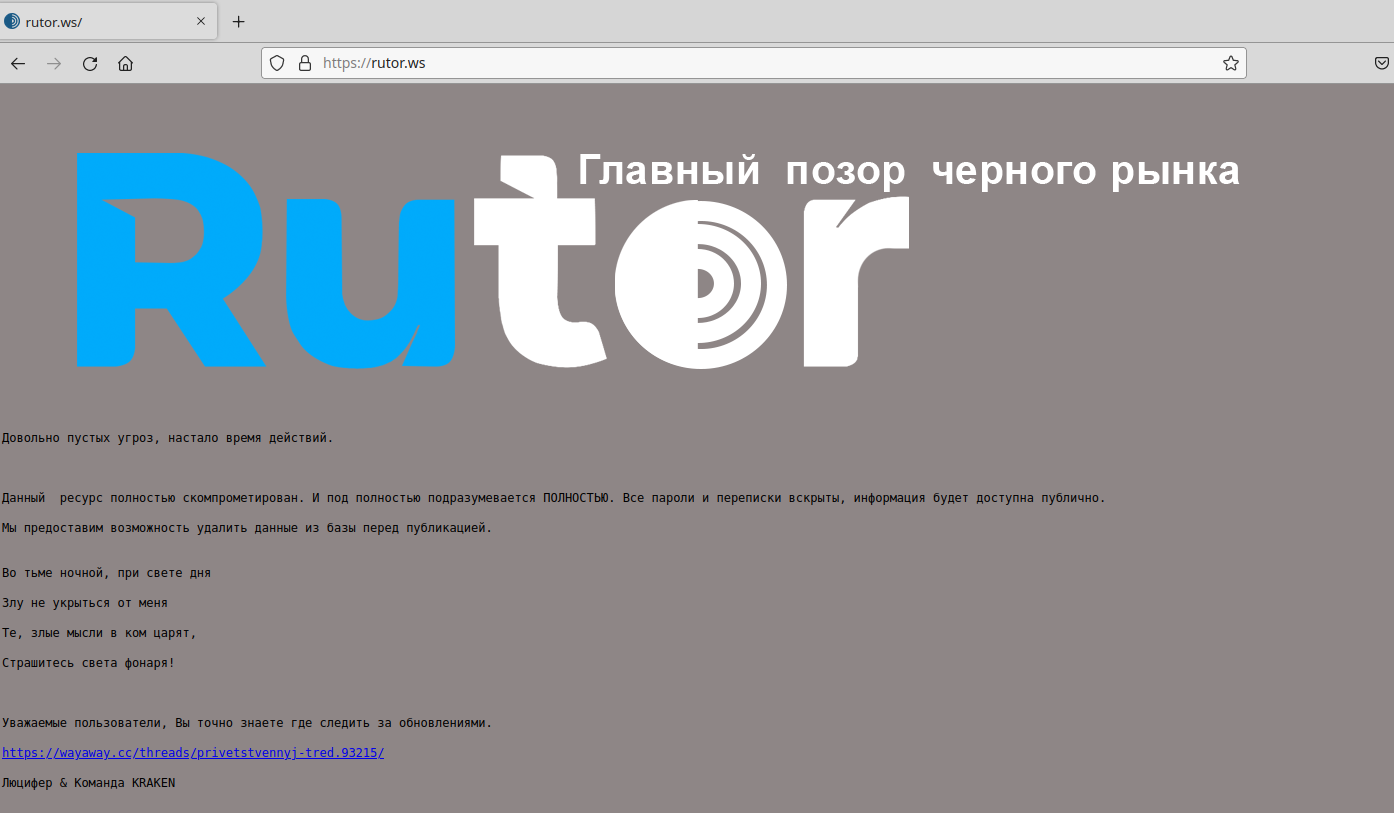The image size is (1394, 813).
Task: Open a new tab with plus button
Action: pos(238,21)
